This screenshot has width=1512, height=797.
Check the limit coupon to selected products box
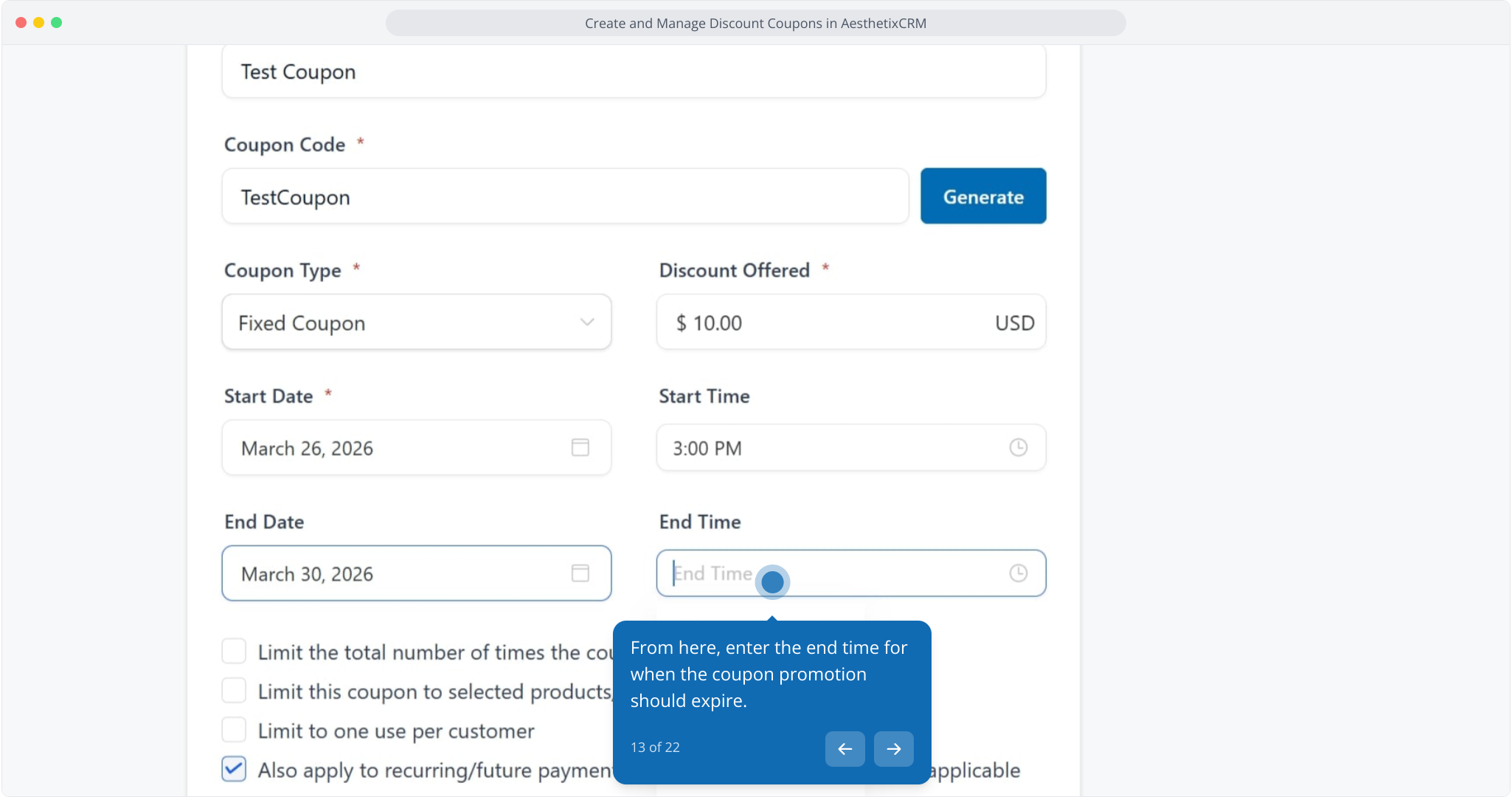coord(235,691)
